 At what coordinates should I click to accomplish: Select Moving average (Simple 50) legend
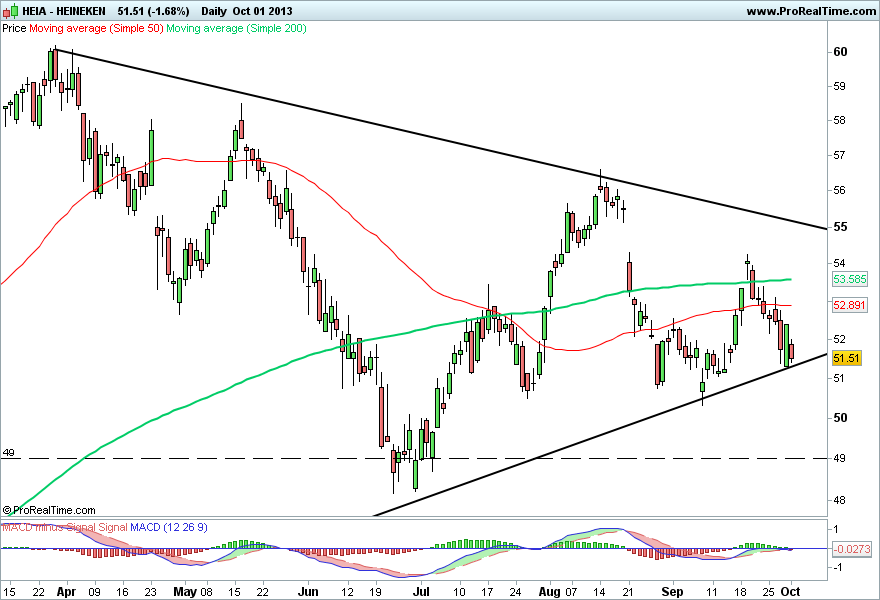[x=96, y=28]
